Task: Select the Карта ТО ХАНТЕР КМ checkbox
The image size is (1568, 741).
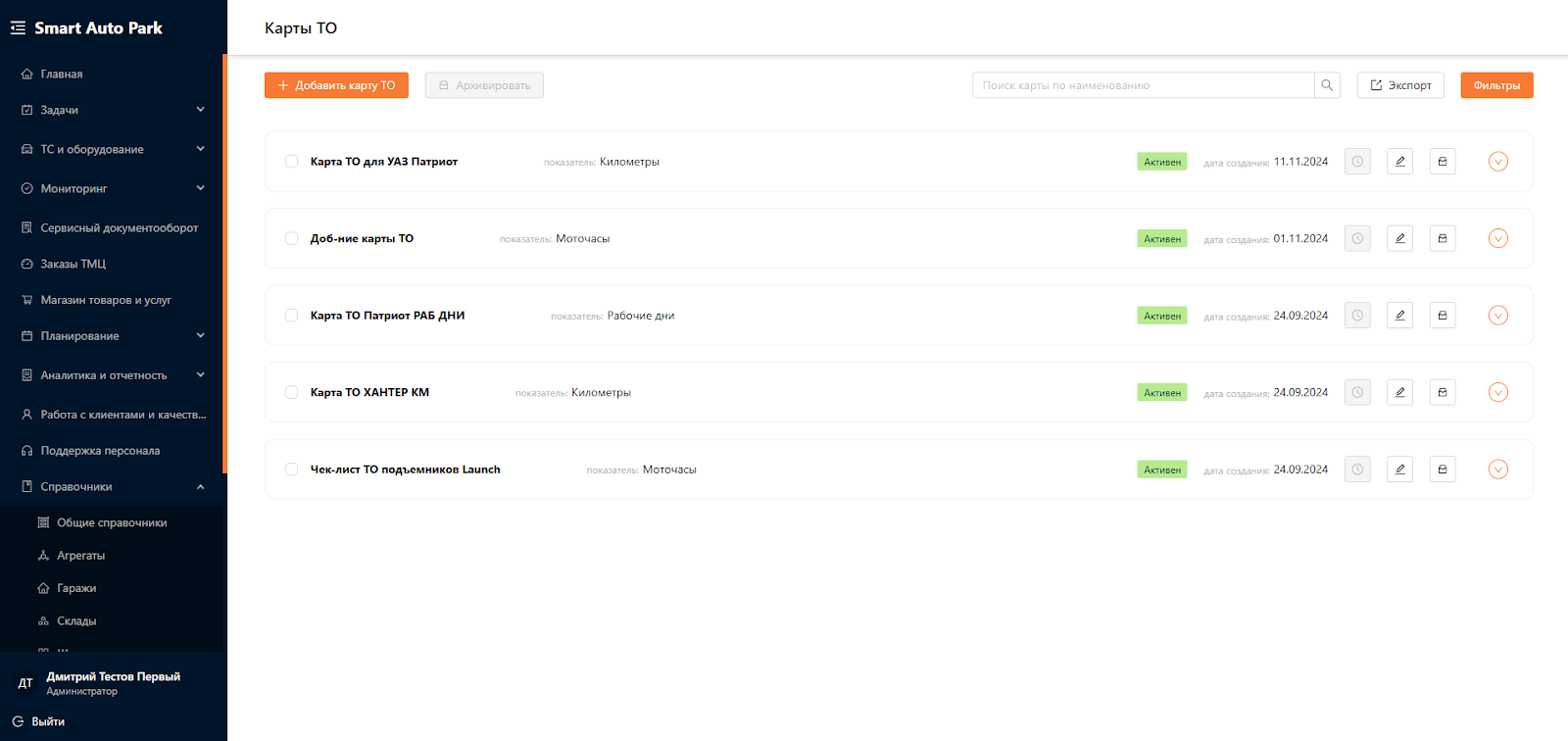Action: click(x=291, y=392)
